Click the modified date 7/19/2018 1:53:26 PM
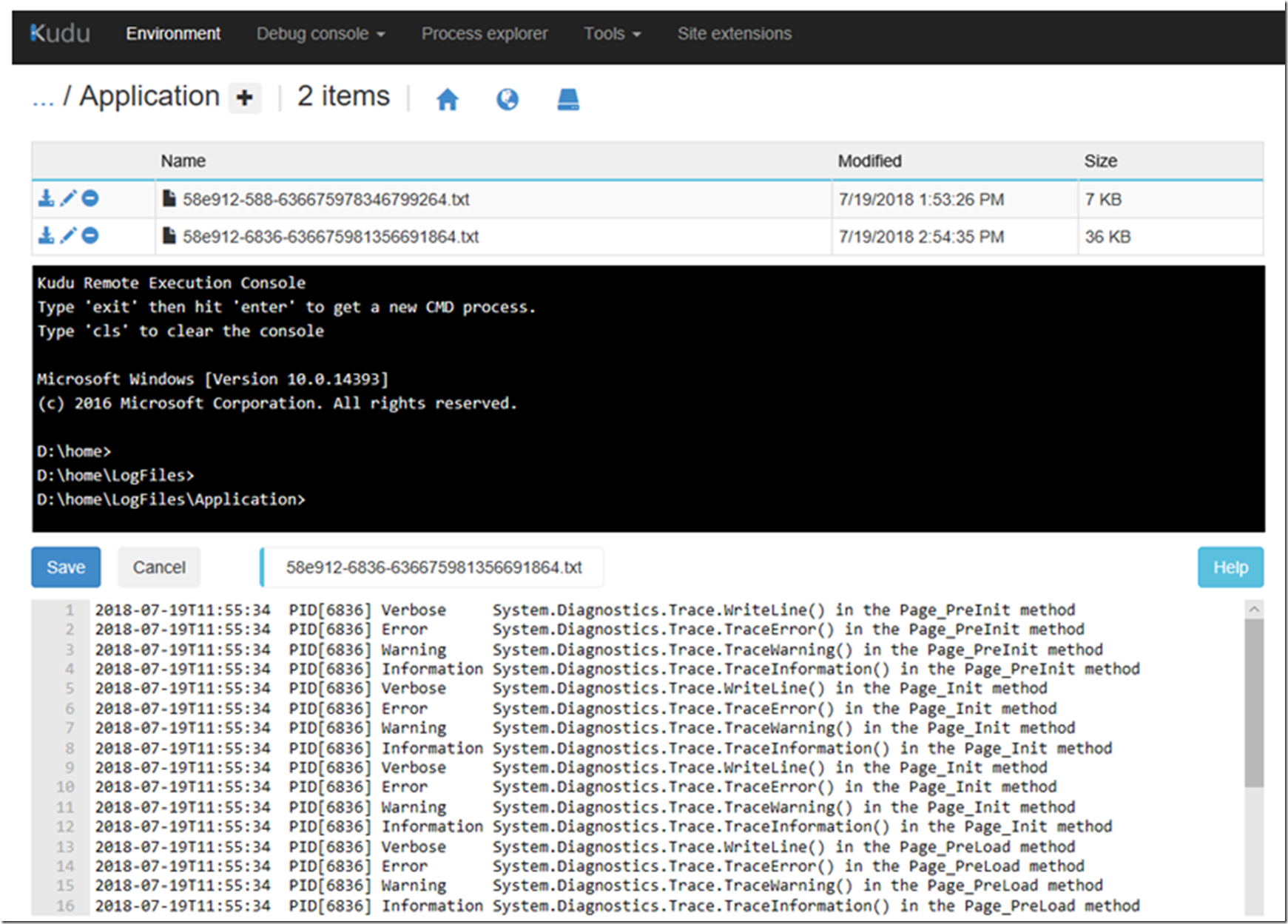 pyautogui.click(x=921, y=199)
